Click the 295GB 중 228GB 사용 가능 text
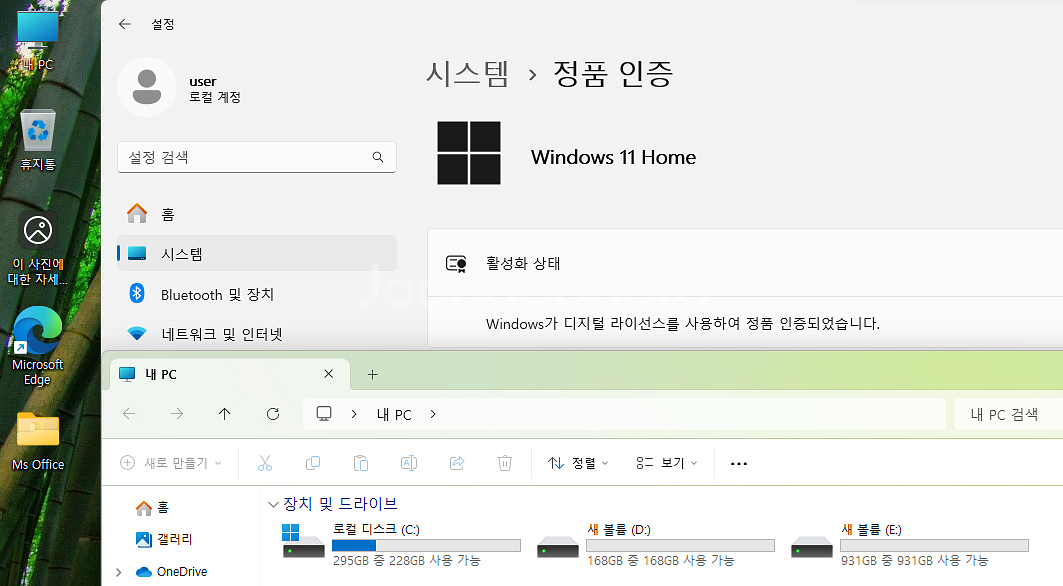1063x586 pixels. point(407,561)
